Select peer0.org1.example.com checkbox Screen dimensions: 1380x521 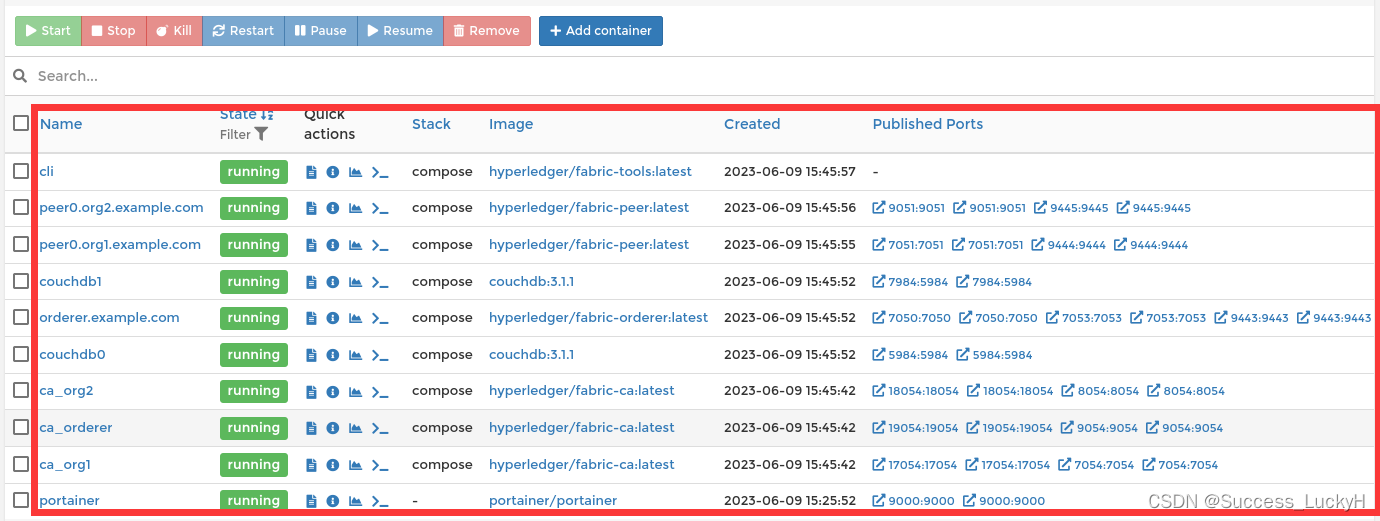click(21, 244)
